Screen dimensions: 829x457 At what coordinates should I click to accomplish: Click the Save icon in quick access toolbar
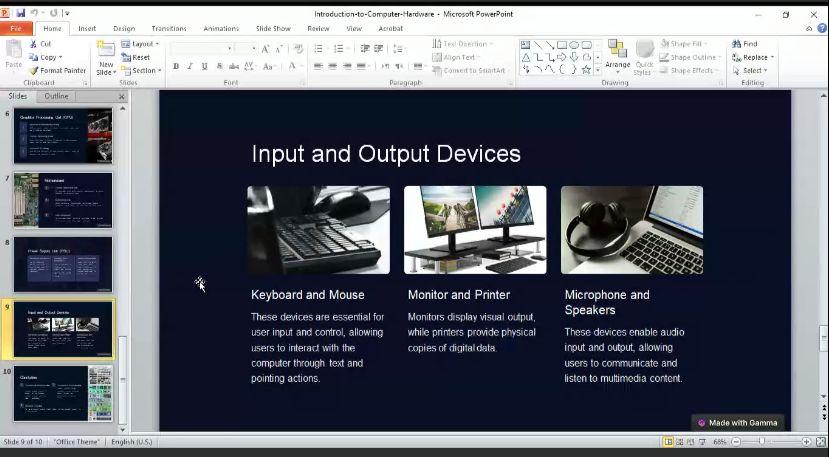tap(20, 13)
